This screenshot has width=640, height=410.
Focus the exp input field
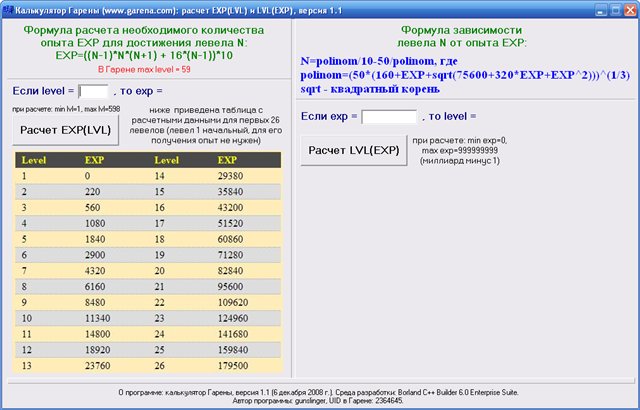pyautogui.click(x=389, y=117)
